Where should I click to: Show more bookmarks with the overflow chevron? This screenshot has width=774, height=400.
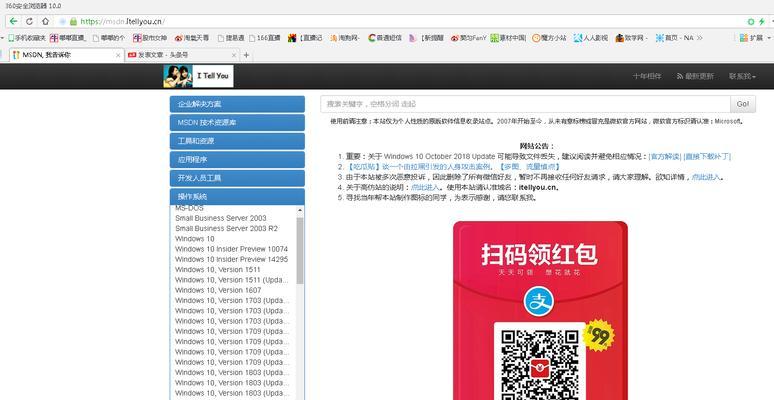(699, 38)
